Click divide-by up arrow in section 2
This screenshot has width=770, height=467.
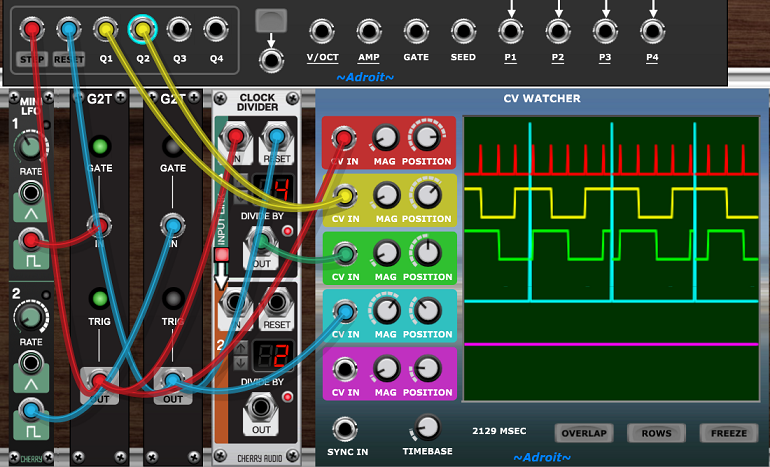[x=241, y=348]
